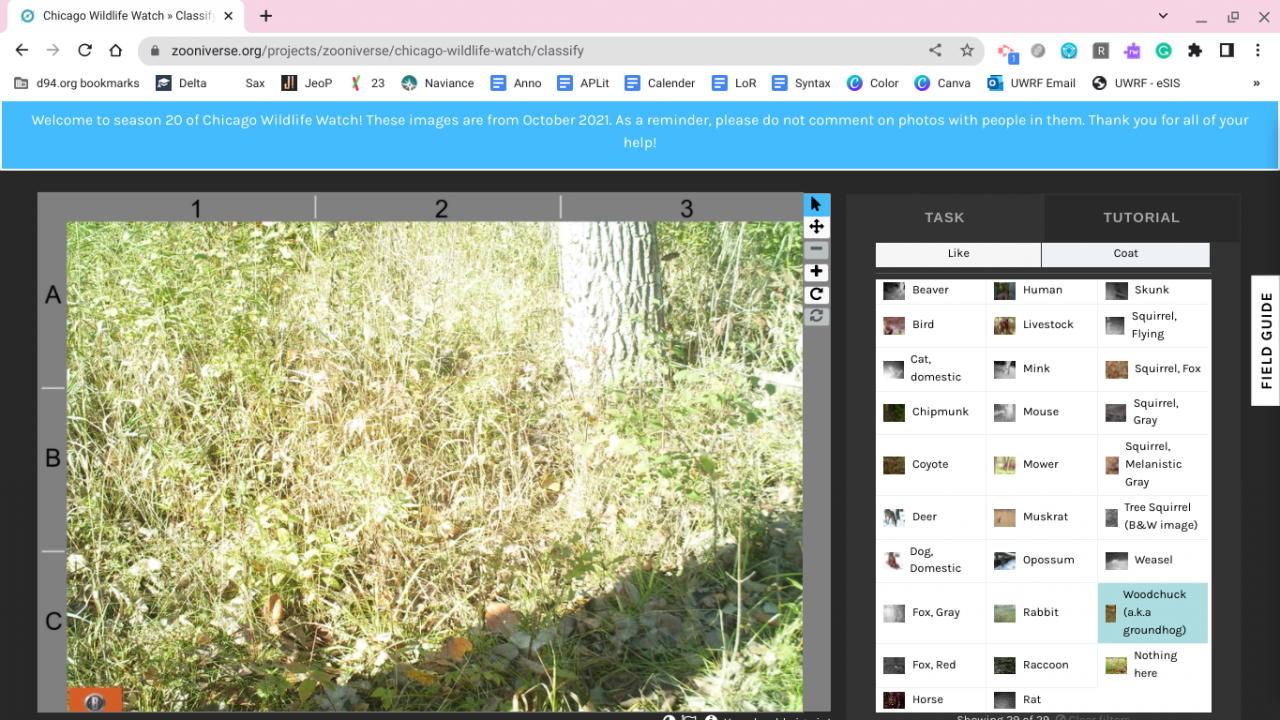This screenshot has height=720, width=1280.
Task: Open the gray chain-link extension
Action: click(1038, 50)
